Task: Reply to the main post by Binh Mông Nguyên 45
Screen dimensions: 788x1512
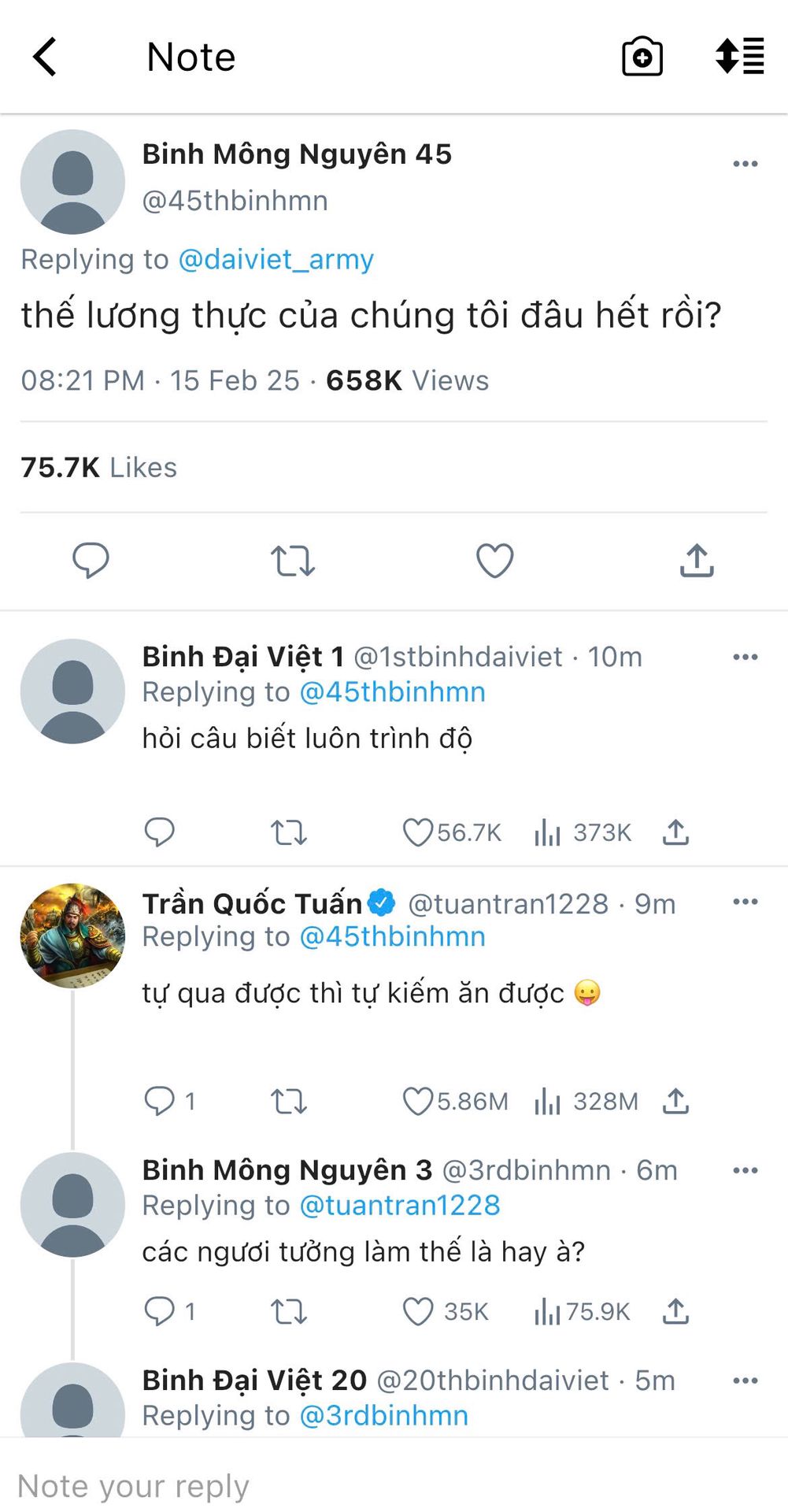Action: coord(91,561)
